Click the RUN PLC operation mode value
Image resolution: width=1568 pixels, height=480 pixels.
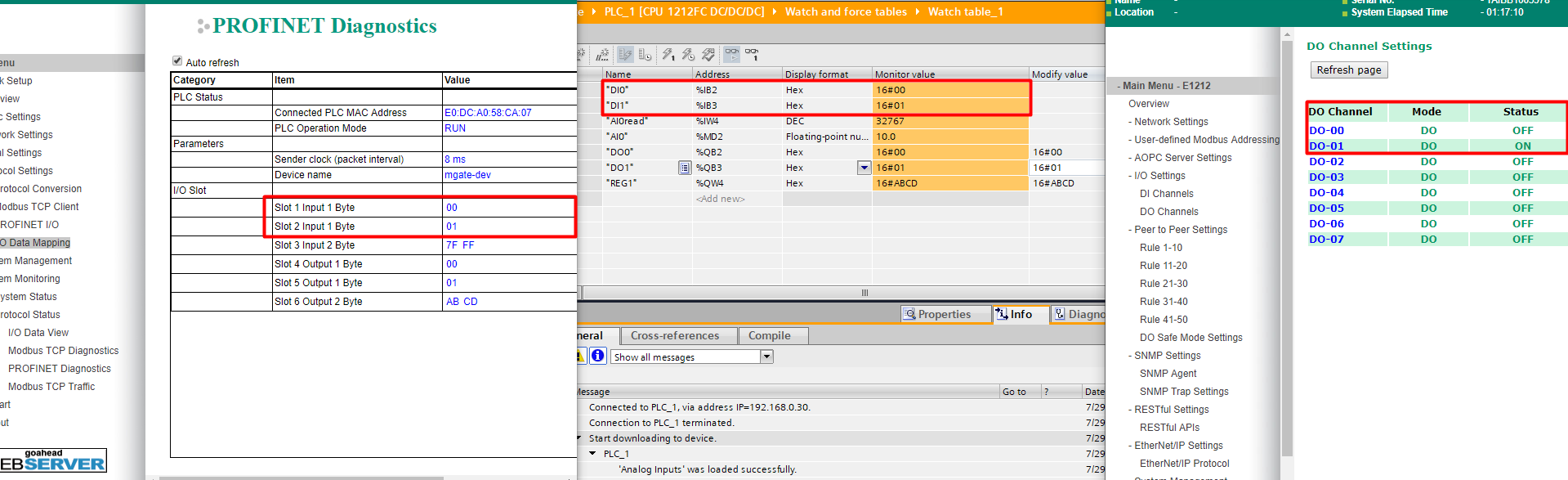coord(455,128)
